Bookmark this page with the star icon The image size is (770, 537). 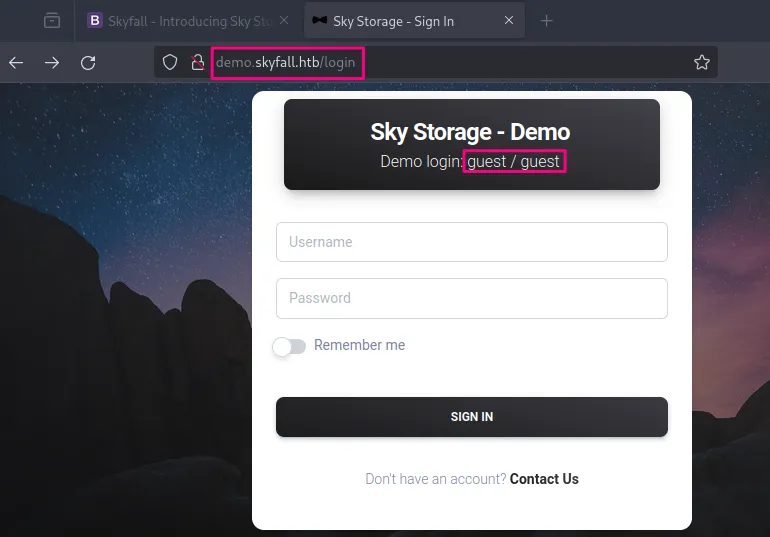[702, 62]
